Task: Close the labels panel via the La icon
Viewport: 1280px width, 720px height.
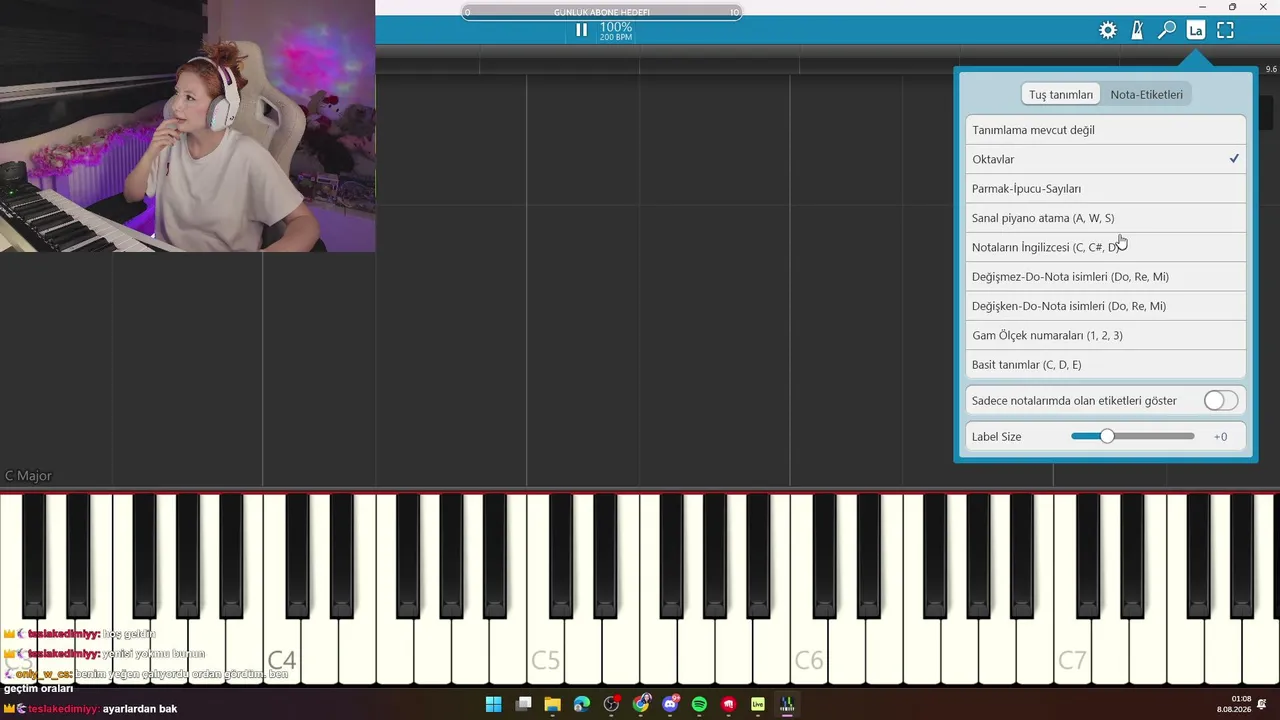Action: coord(1195,30)
